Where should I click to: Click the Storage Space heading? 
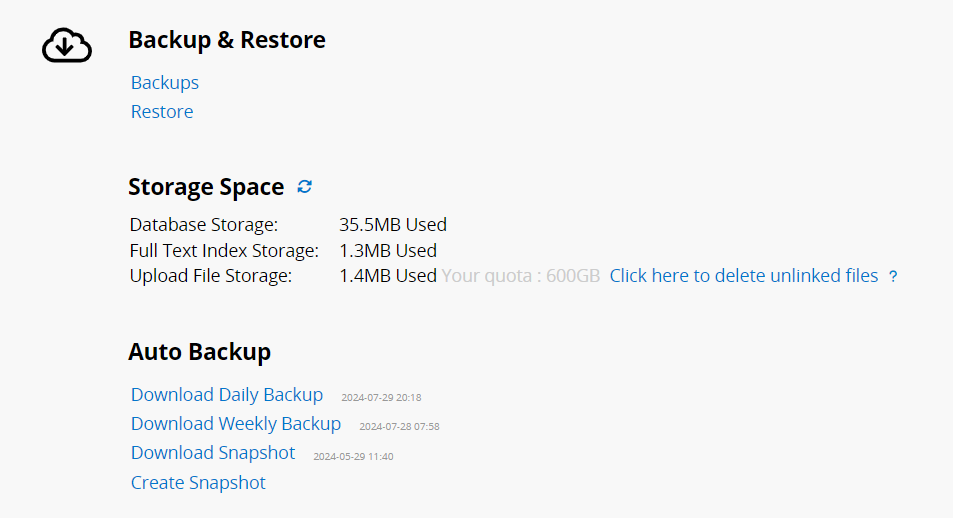[206, 187]
